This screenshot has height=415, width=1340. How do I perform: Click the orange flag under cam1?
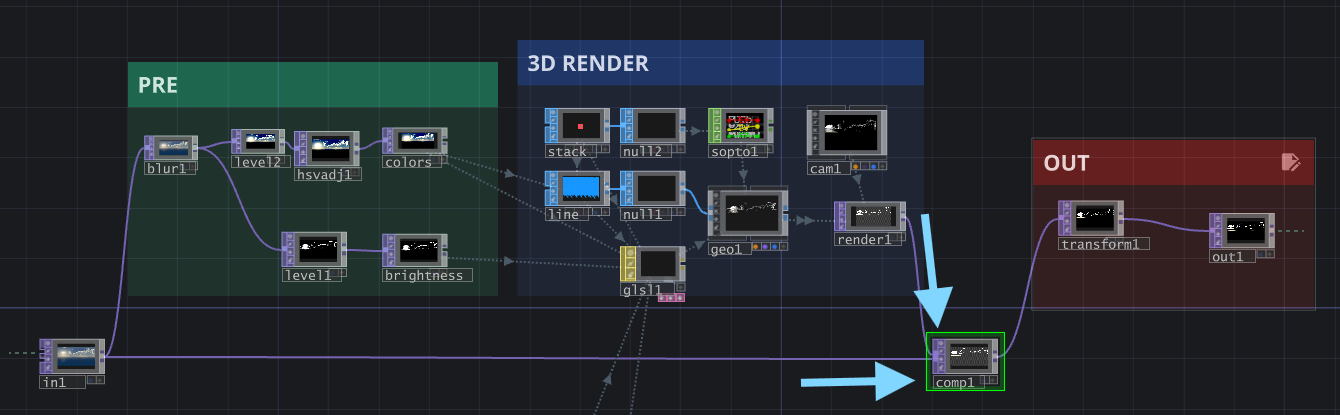pyautogui.click(x=856, y=167)
